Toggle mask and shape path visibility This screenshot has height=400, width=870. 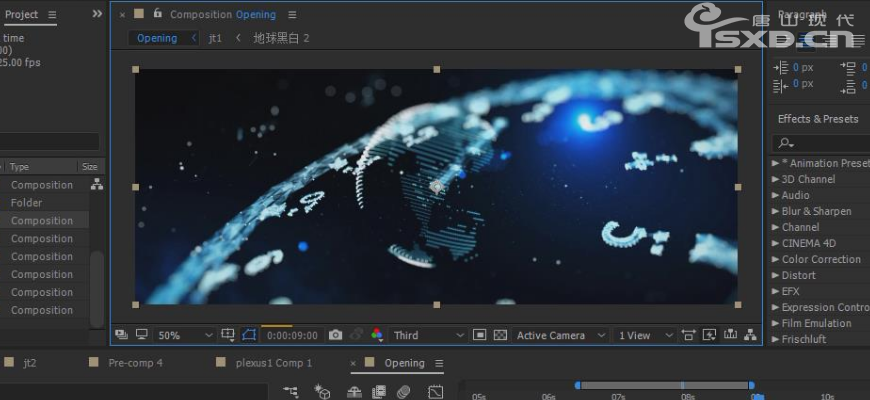249,335
